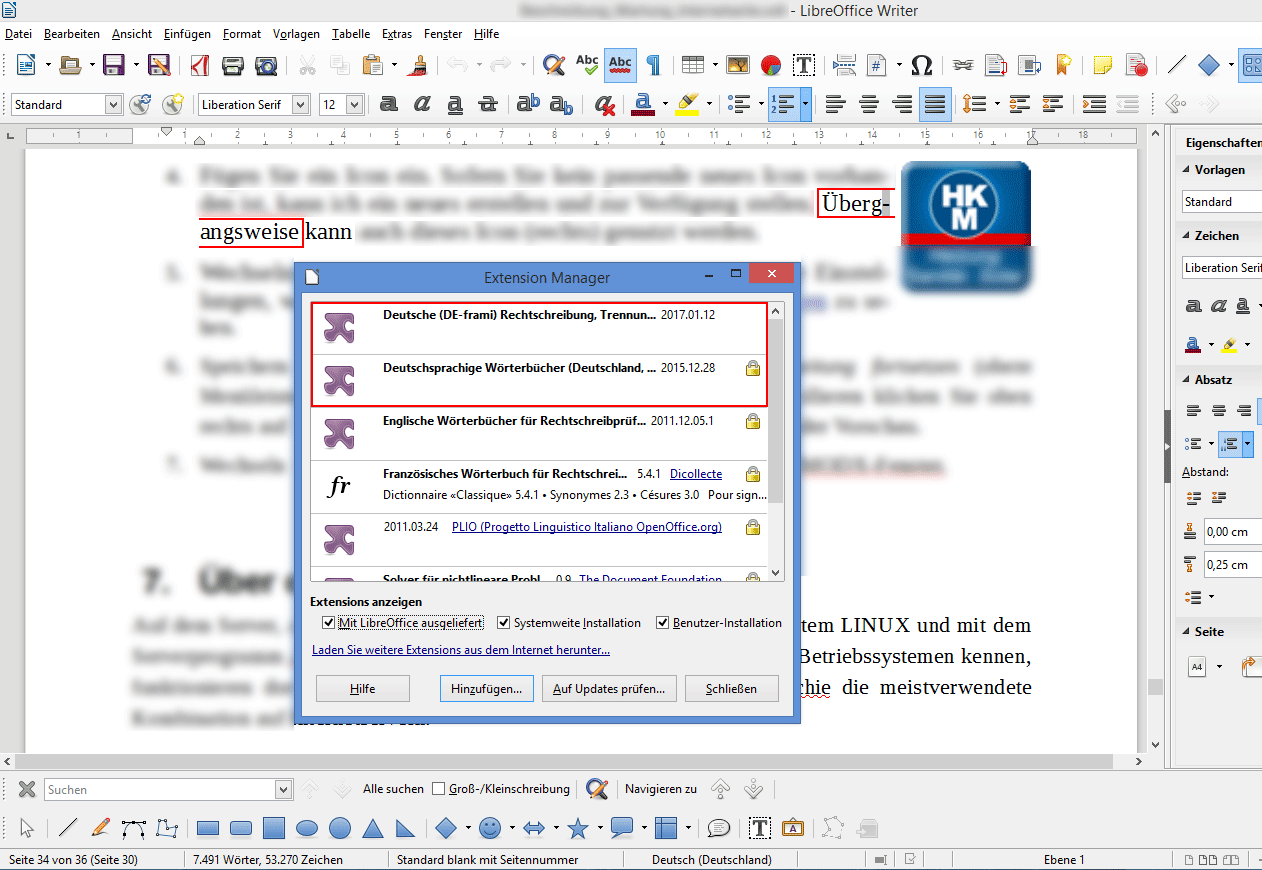Screen dimensions: 1262x870
Task: Insert comment sticky note icon
Action: (x=1103, y=66)
